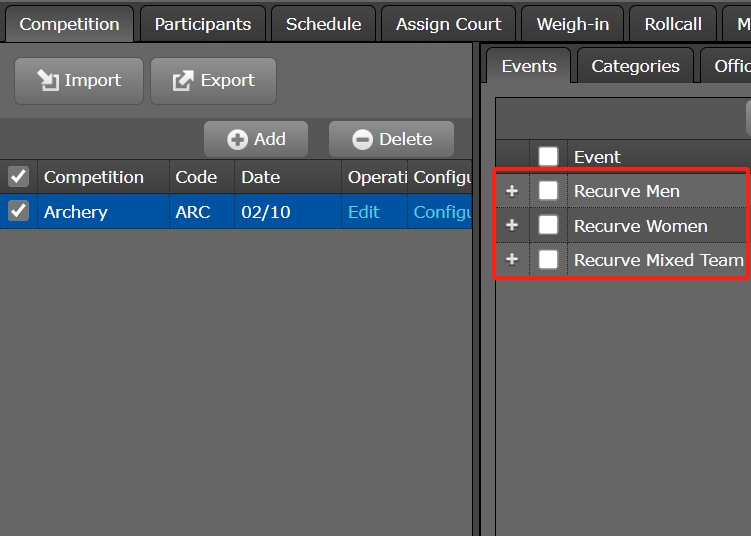Click the Delete competition button
Image resolution: width=751 pixels, height=536 pixels.
(391, 139)
